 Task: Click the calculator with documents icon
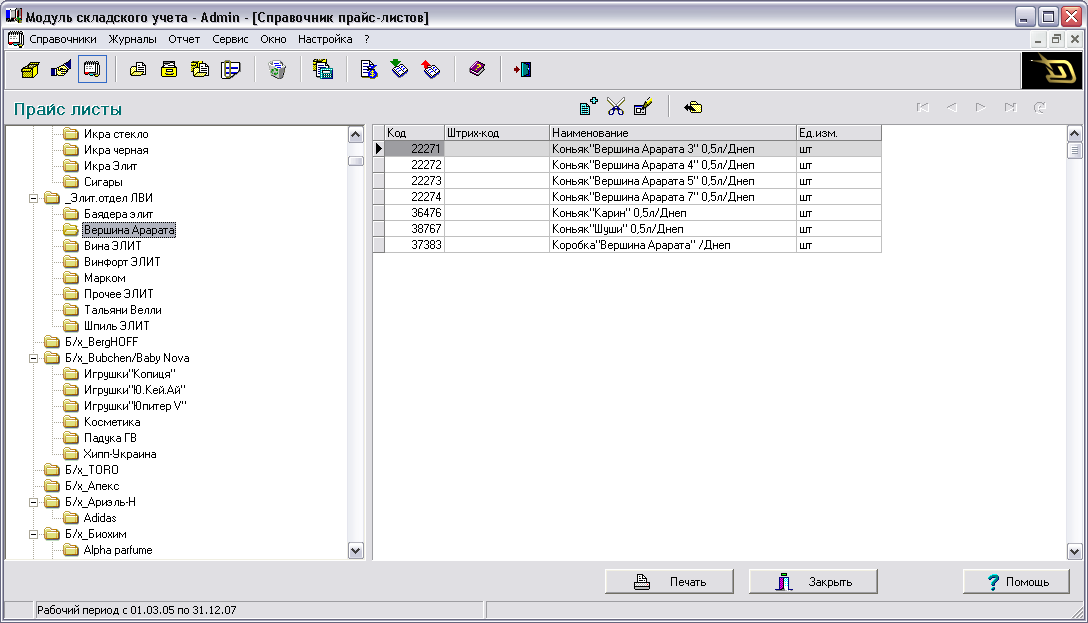tap(323, 69)
